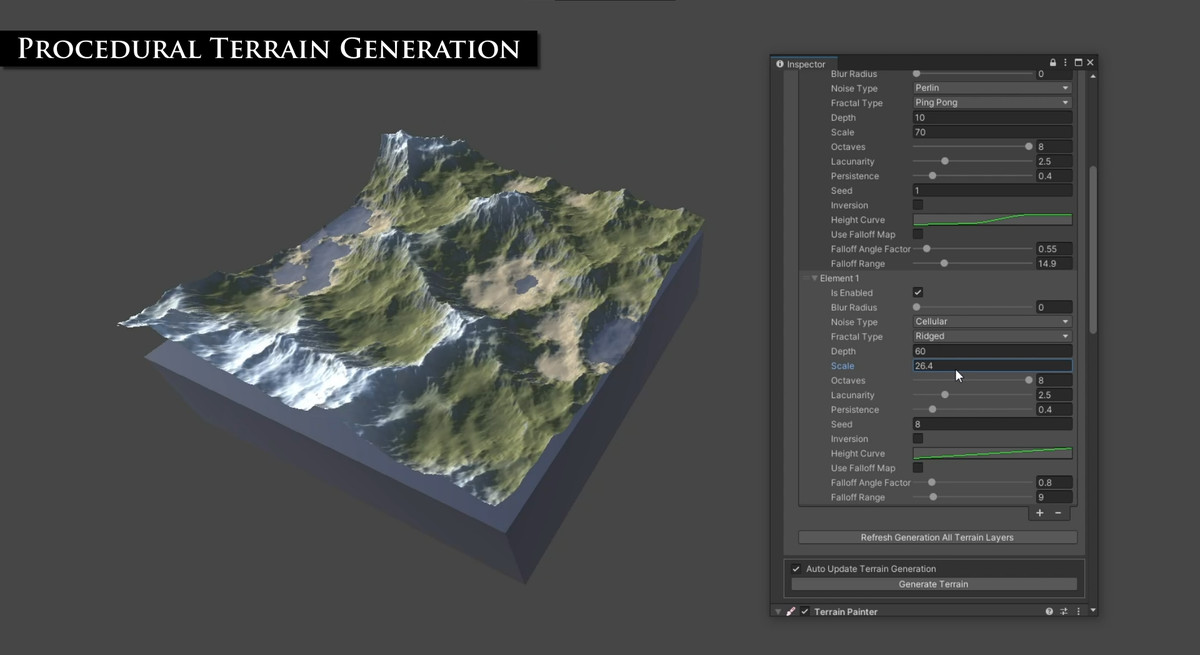
Task: Click the Element 1 Lacunarity slider
Action: [x=973, y=395]
